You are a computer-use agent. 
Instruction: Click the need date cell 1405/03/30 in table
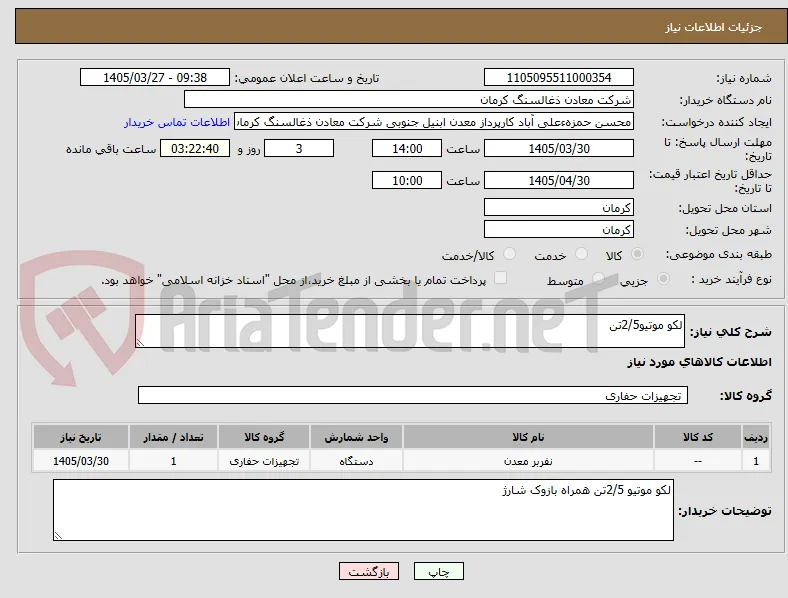(81, 461)
